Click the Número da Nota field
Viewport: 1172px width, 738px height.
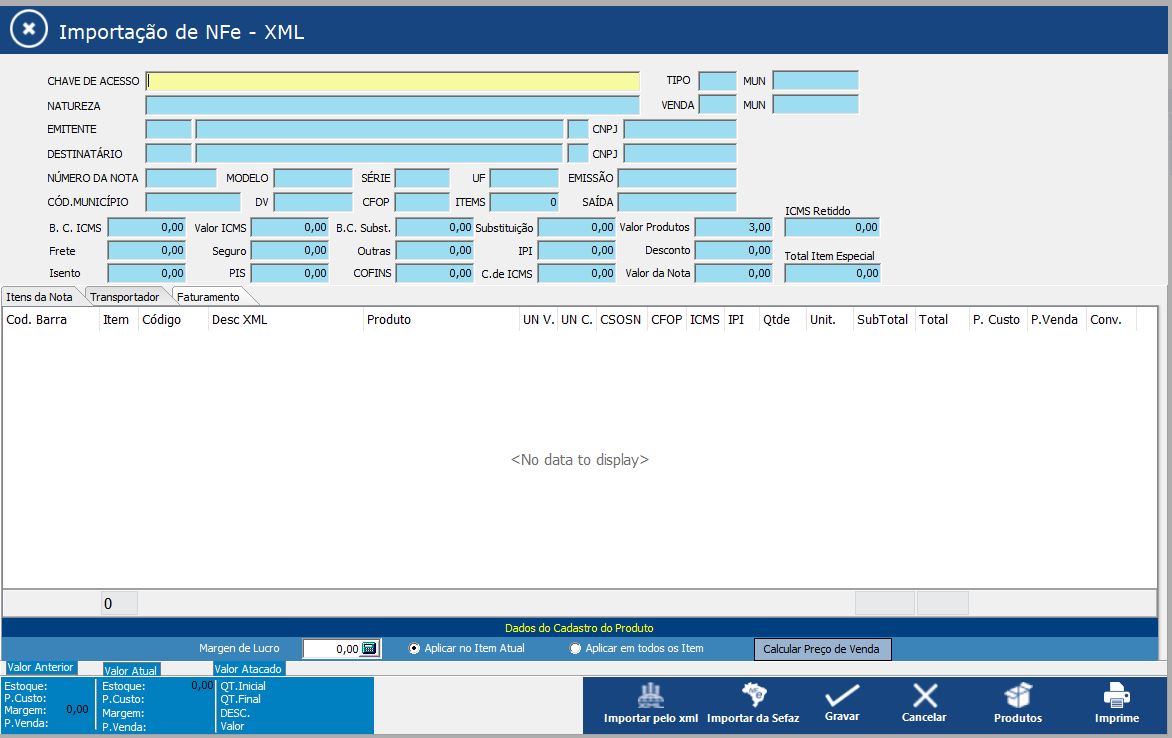click(181, 178)
